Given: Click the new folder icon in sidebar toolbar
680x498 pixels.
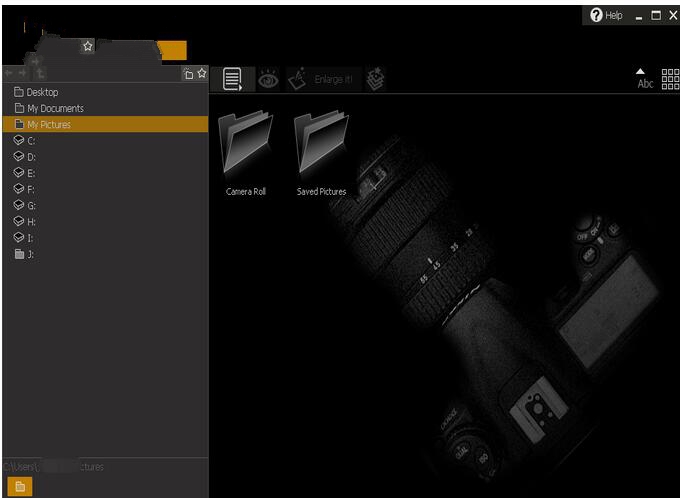Looking at the screenshot, I should click(188, 74).
